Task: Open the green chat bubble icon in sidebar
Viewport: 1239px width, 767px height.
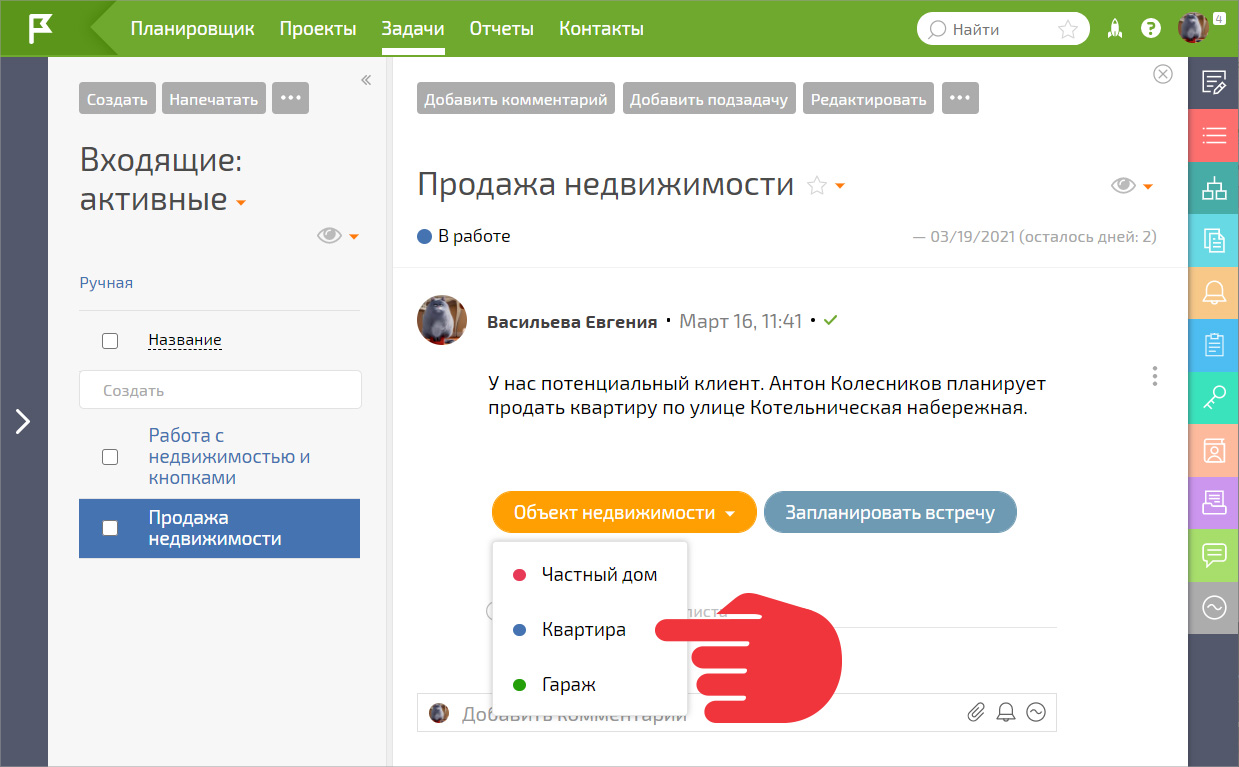Action: click(1214, 555)
